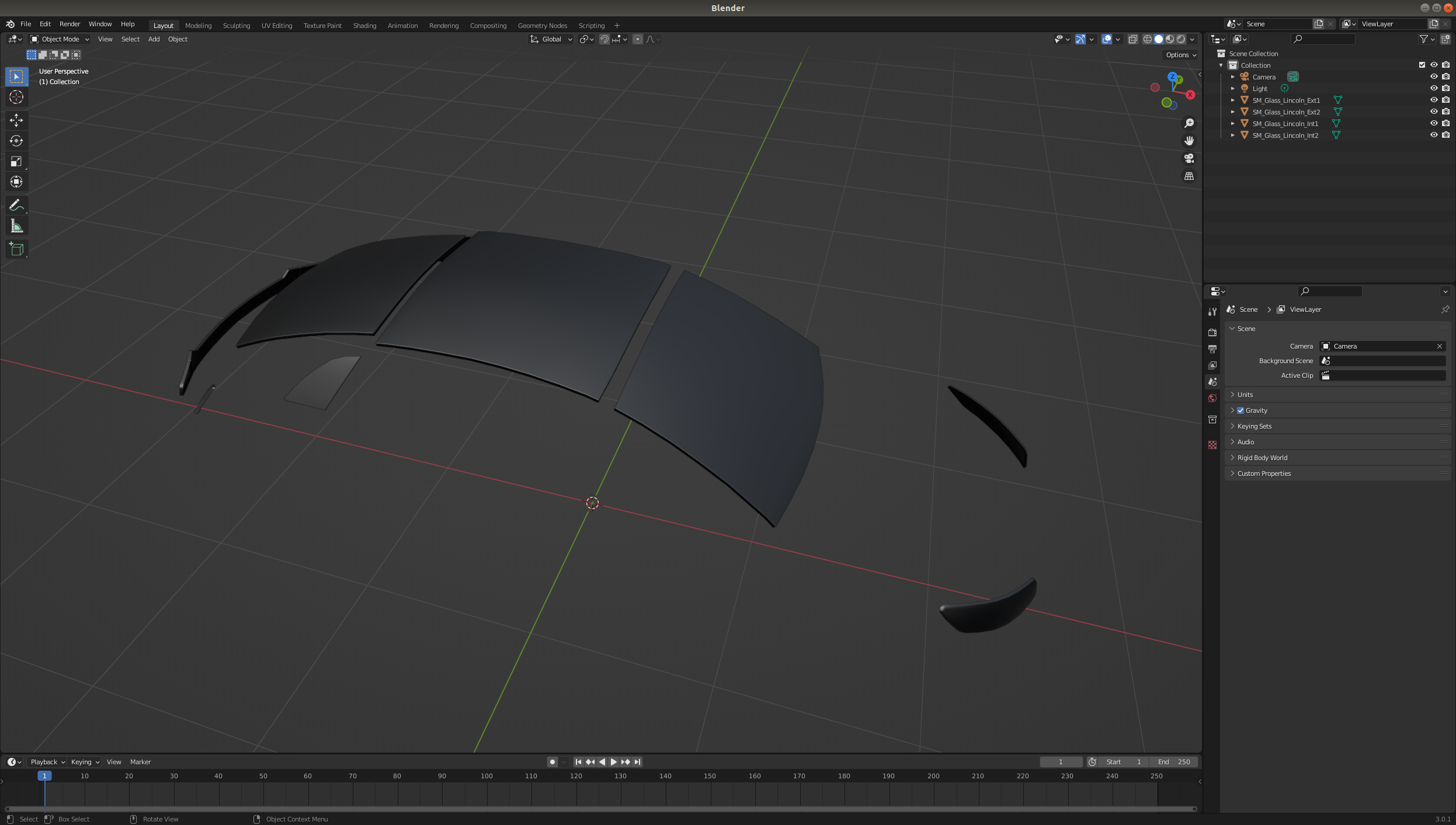This screenshot has height=825, width=1456.
Task: Jump to the timeline start frame
Action: (578, 761)
